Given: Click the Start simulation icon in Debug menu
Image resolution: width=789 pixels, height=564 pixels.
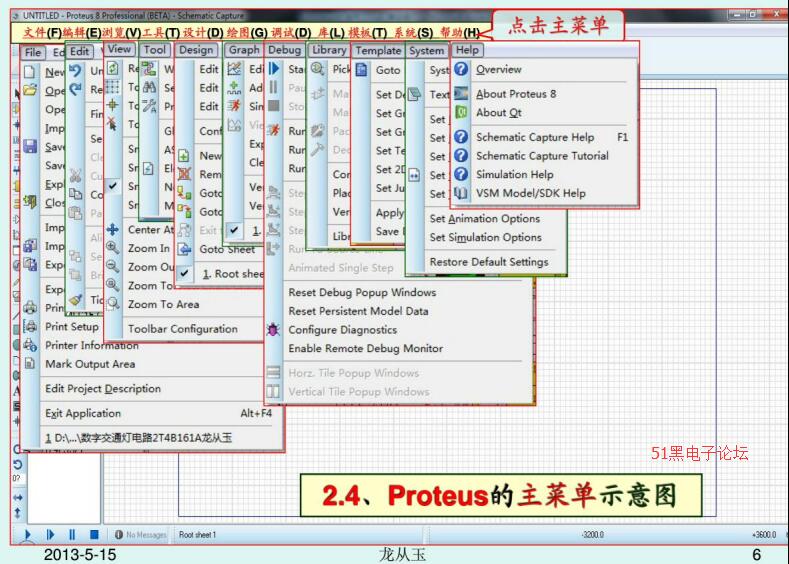Looking at the screenshot, I should click(273, 68).
